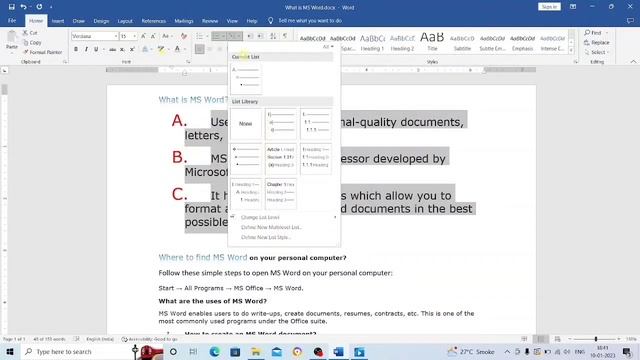Image resolution: width=640 pixels, height=360 pixels.
Task: Open the font size dropdown
Action: click(x=134, y=36)
